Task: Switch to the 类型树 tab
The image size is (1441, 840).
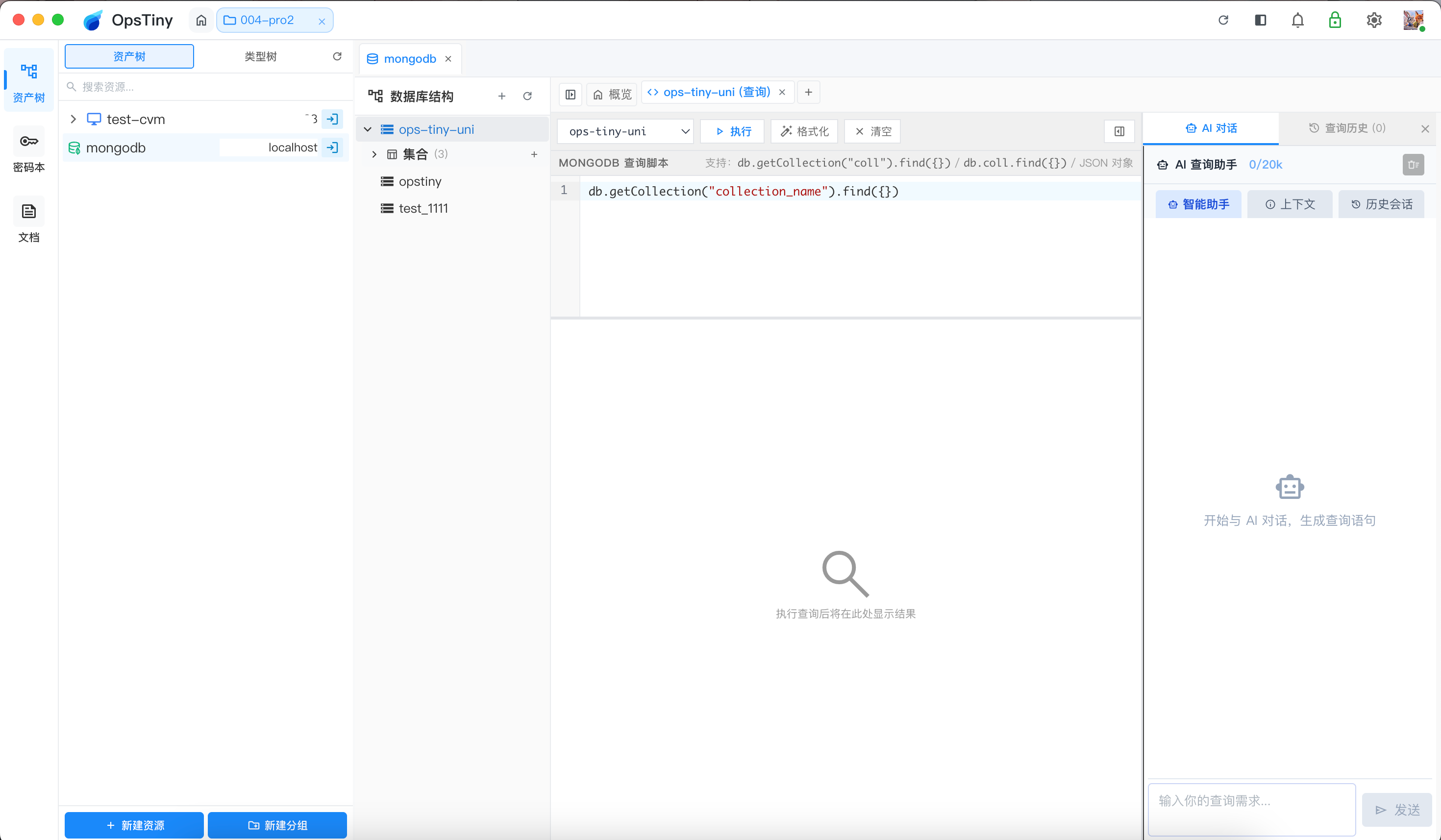Action: [x=260, y=56]
